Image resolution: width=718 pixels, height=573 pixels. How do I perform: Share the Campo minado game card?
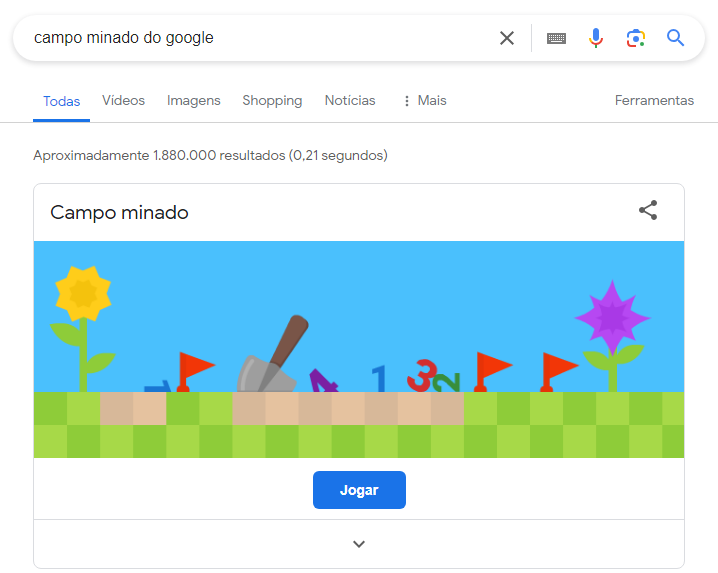(x=648, y=210)
